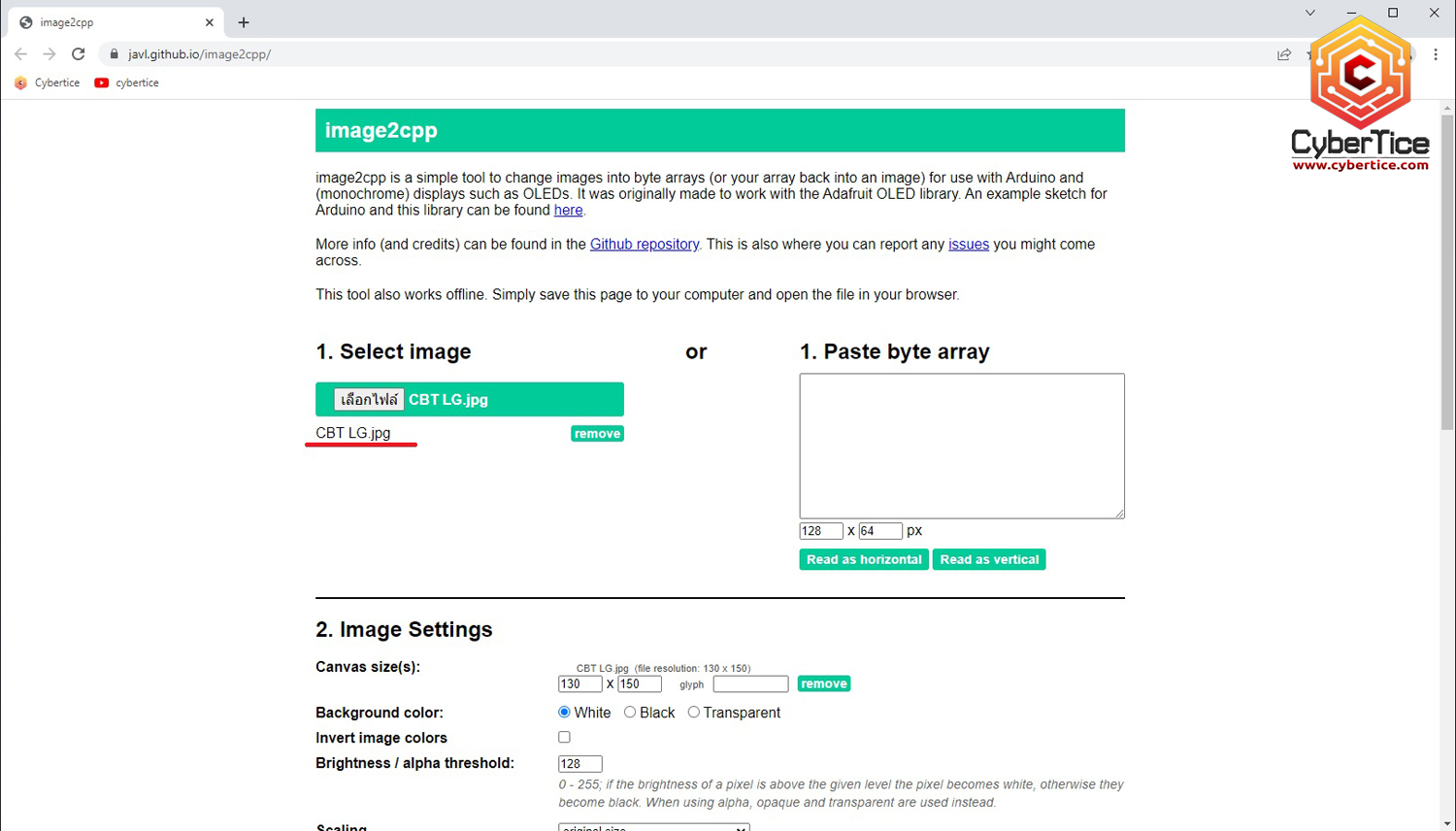The height and width of the screenshot is (831, 1456).
Task: Click the Paste byte array text area
Action: [961, 446]
